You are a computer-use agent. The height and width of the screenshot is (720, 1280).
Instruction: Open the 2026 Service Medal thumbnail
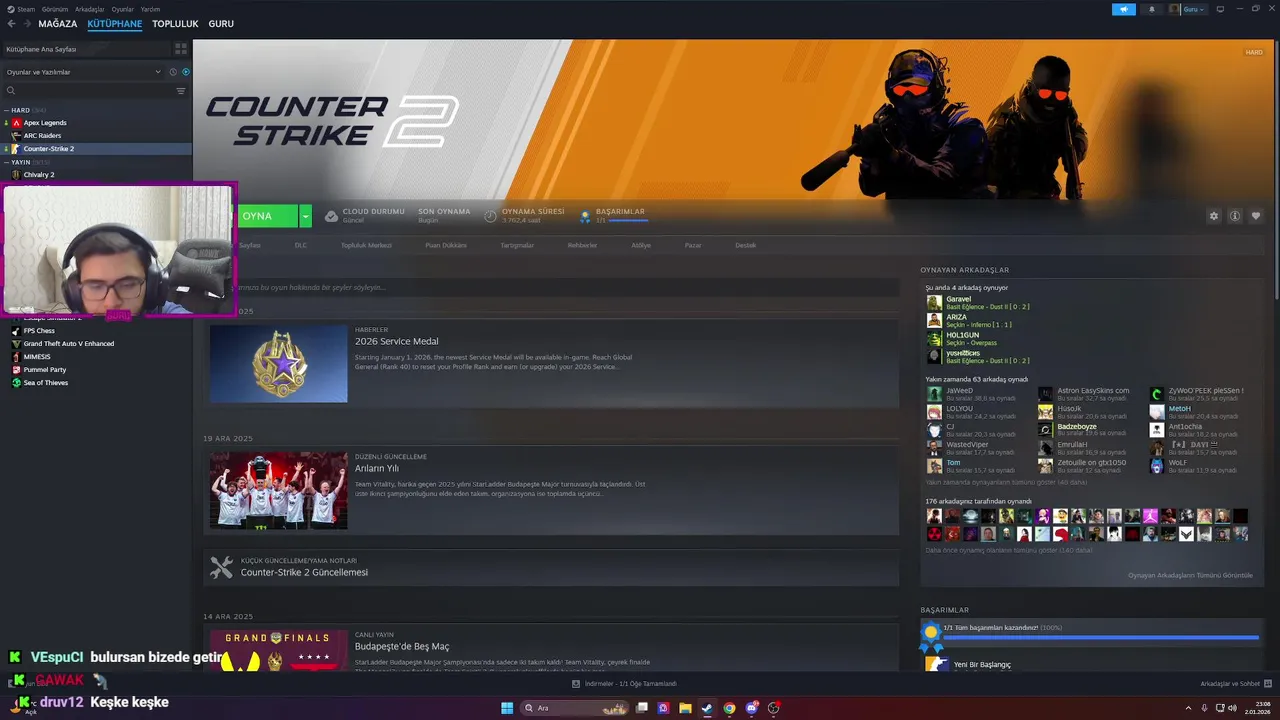279,364
